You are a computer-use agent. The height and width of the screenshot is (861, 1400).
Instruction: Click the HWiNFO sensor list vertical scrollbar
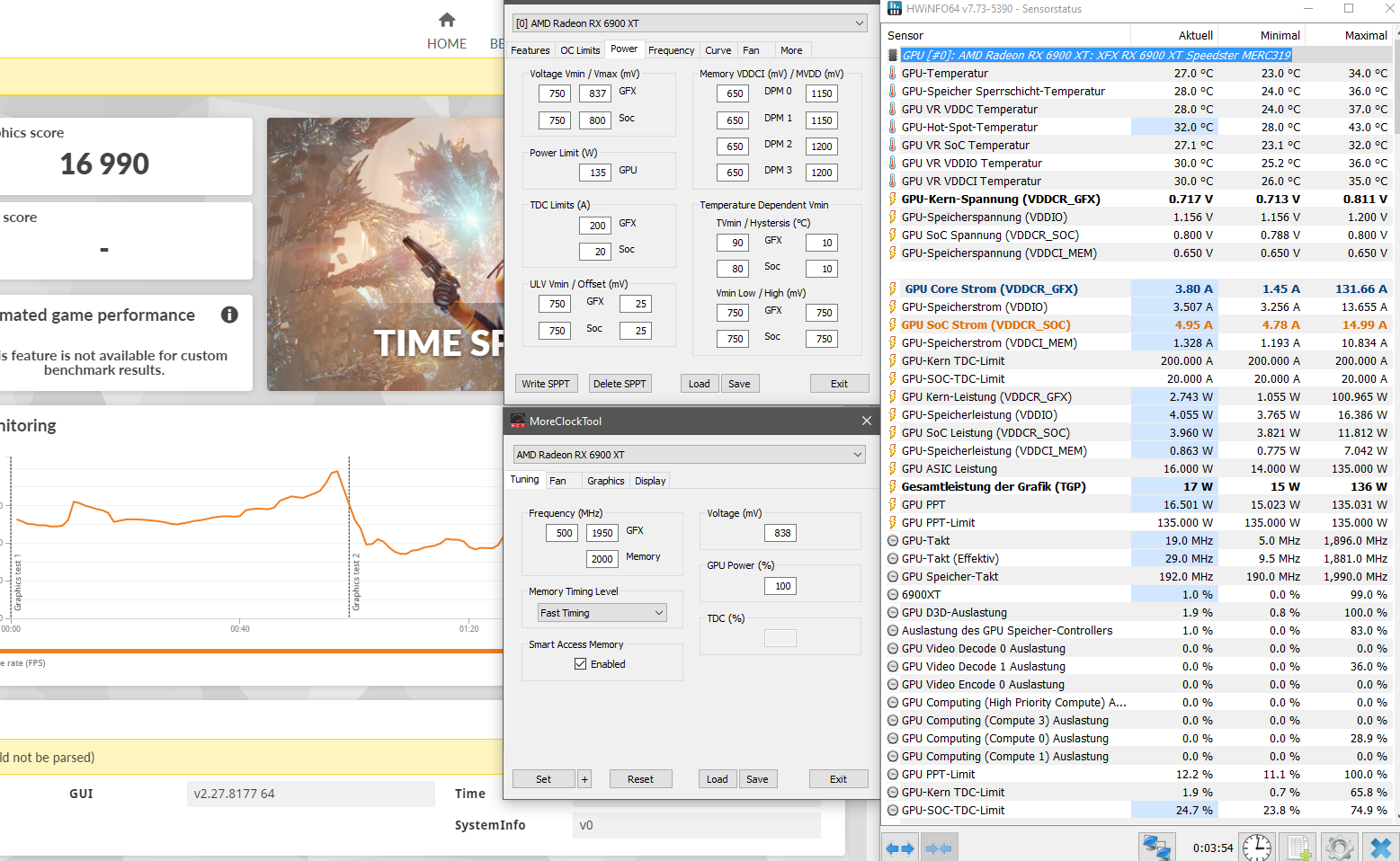[1395, 422]
